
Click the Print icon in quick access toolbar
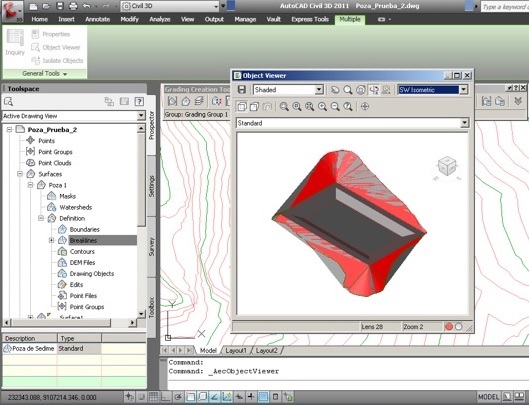click(73, 6)
